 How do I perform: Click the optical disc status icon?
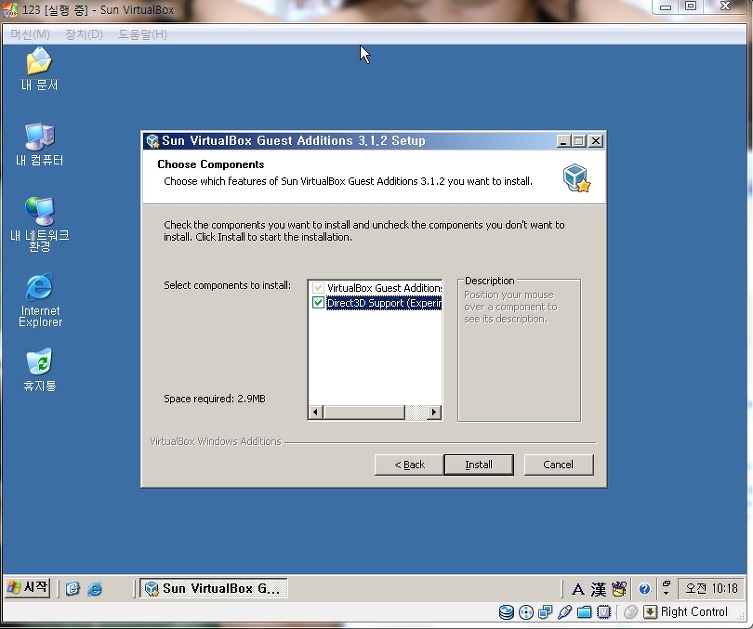point(526,612)
